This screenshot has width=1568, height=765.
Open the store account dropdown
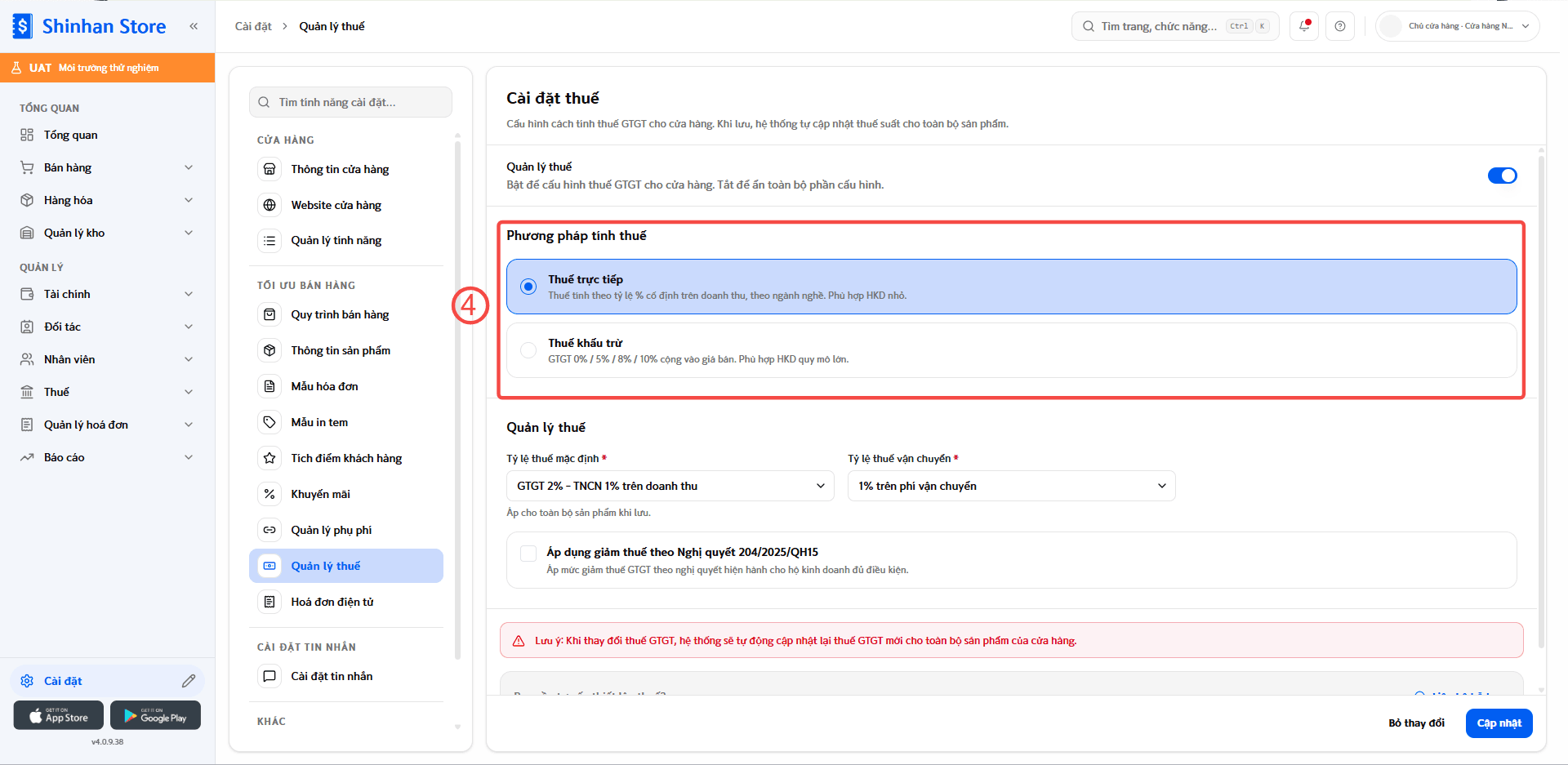click(1458, 26)
